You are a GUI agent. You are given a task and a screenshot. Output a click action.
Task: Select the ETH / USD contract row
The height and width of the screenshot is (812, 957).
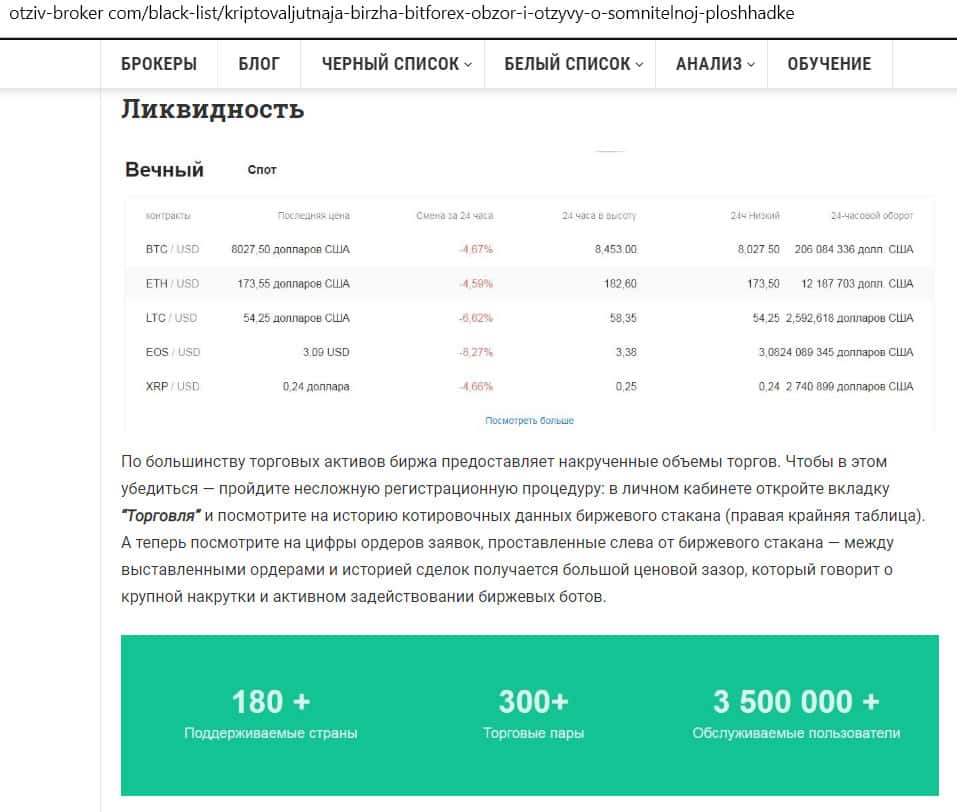click(172, 284)
